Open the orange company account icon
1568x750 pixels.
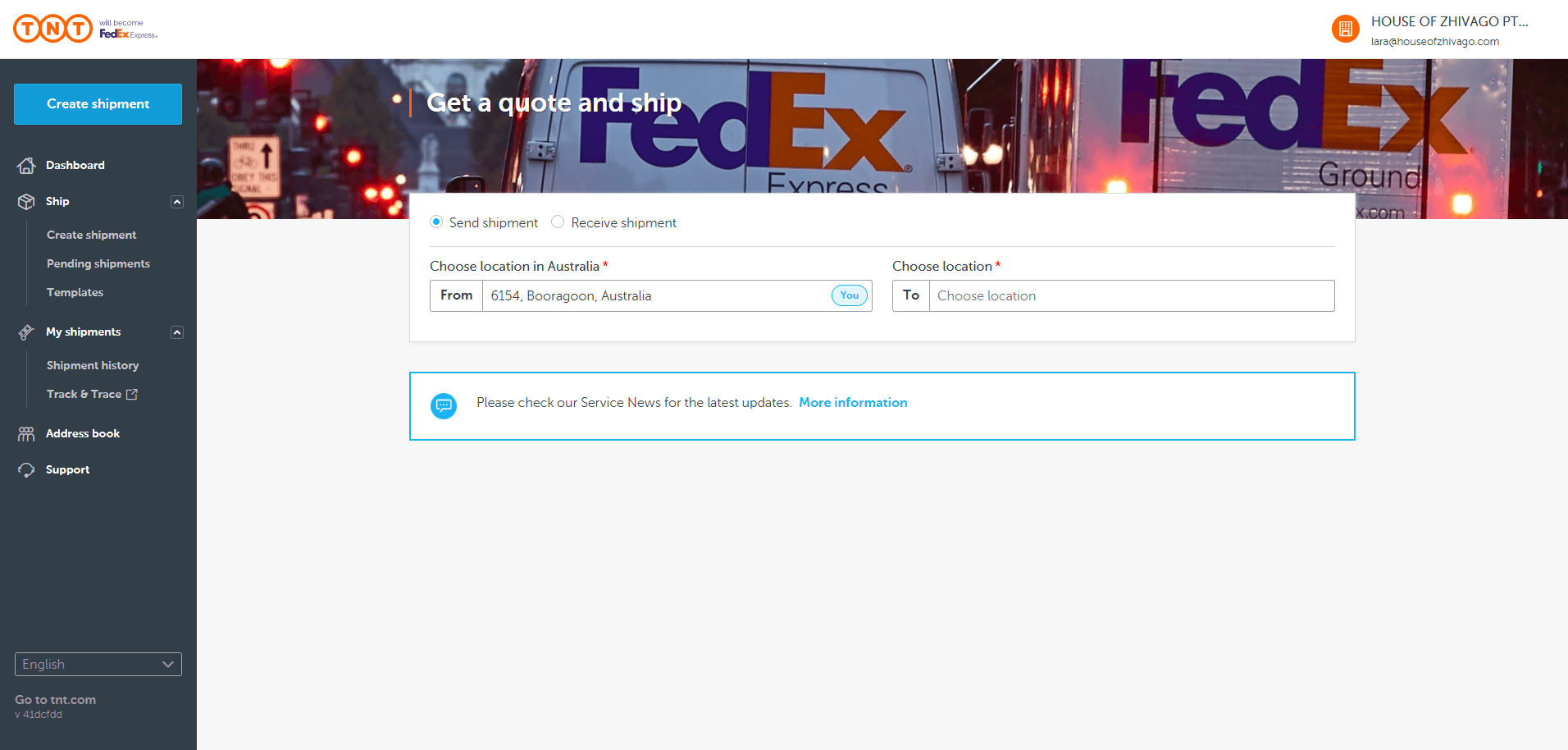pos(1345,30)
